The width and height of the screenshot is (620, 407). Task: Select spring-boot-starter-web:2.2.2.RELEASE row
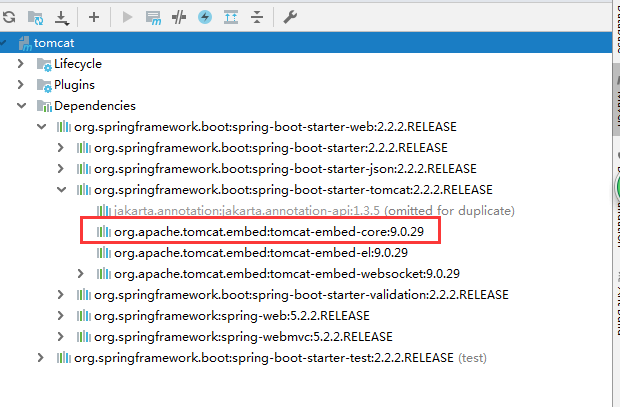265,127
